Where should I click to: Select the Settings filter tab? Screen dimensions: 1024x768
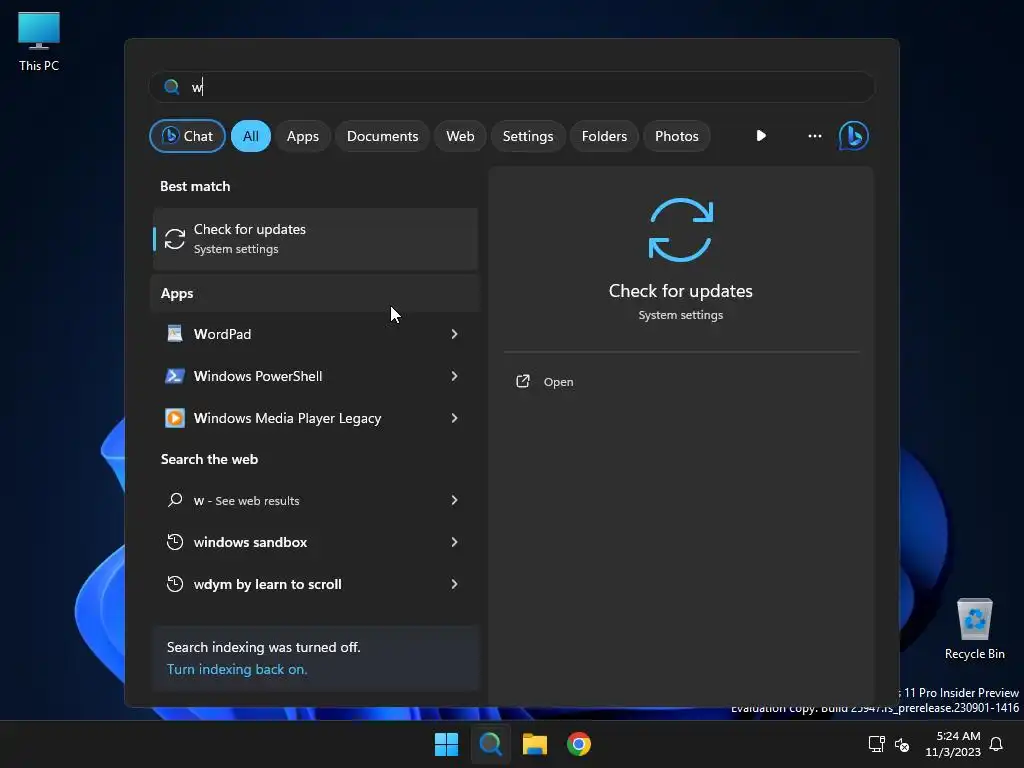coord(528,136)
